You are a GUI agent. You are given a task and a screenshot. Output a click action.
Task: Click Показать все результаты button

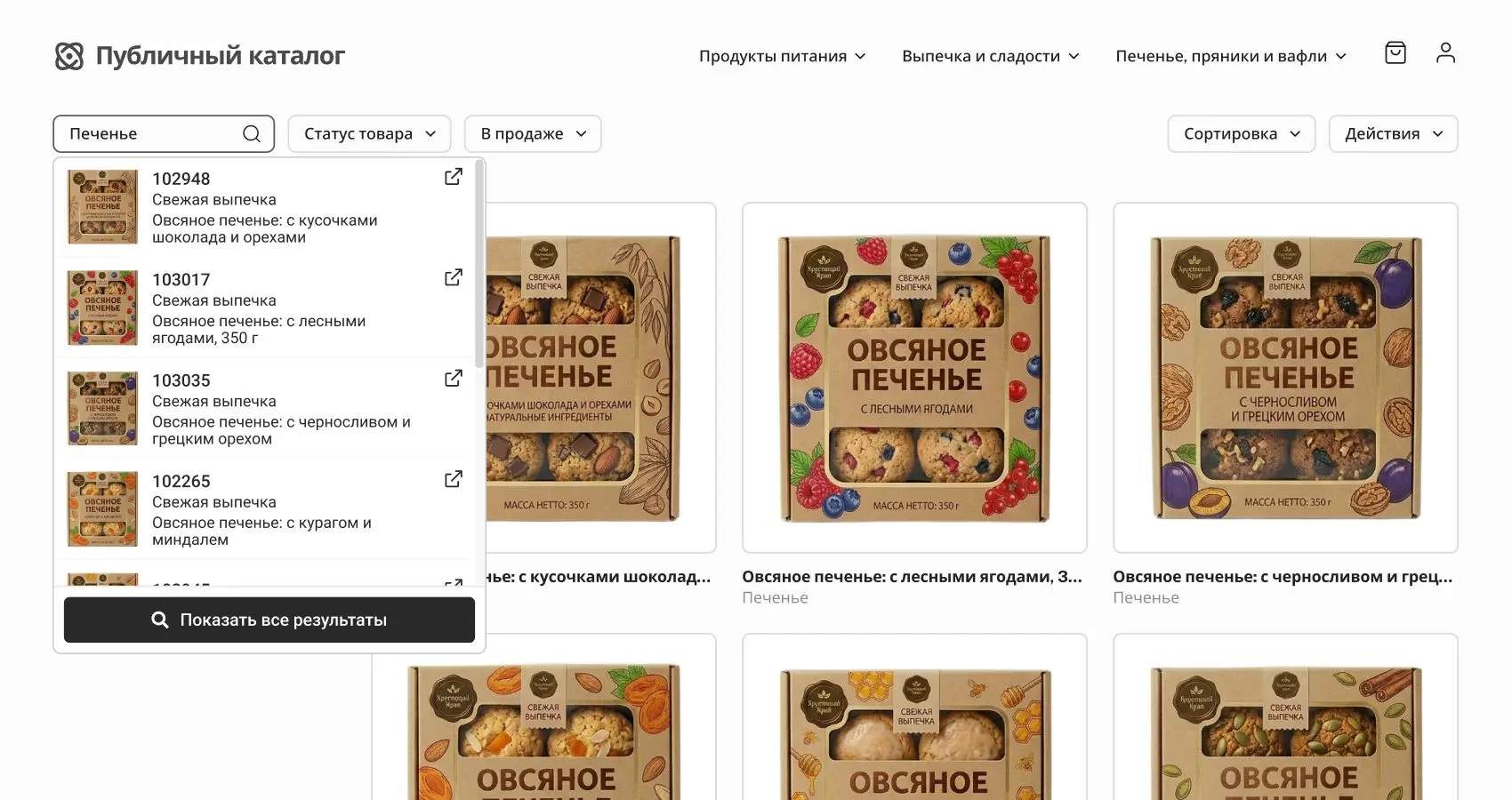269,620
